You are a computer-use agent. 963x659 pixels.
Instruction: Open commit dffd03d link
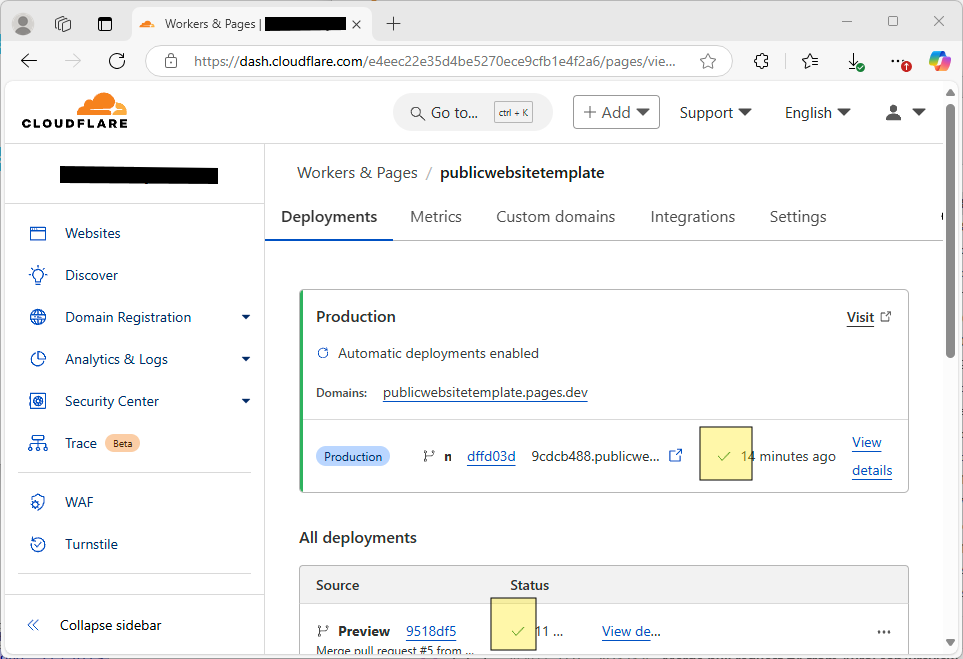point(491,457)
